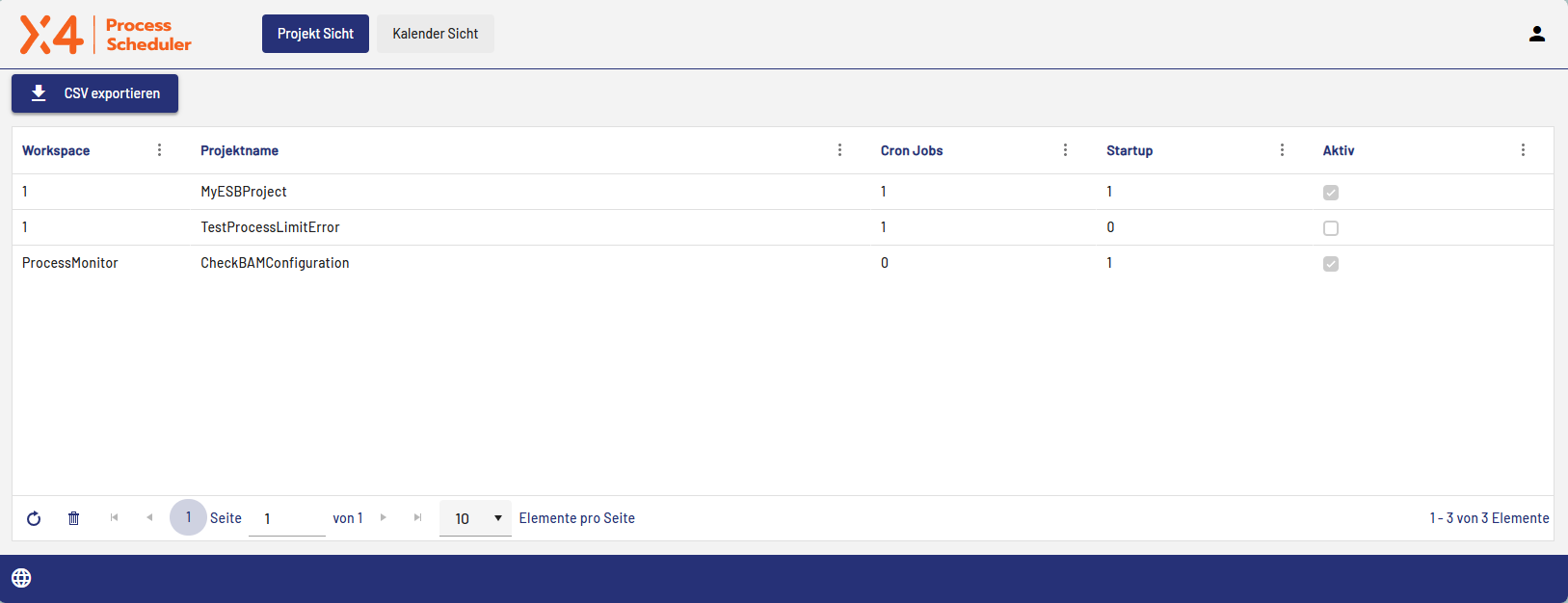This screenshot has height=603, width=1568.
Task: Click page number 1 button
Action: pos(188,517)
